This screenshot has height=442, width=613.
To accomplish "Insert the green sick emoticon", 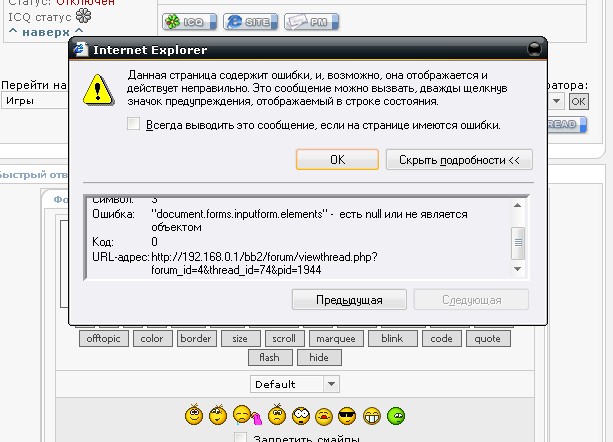I will pos(396,416).
